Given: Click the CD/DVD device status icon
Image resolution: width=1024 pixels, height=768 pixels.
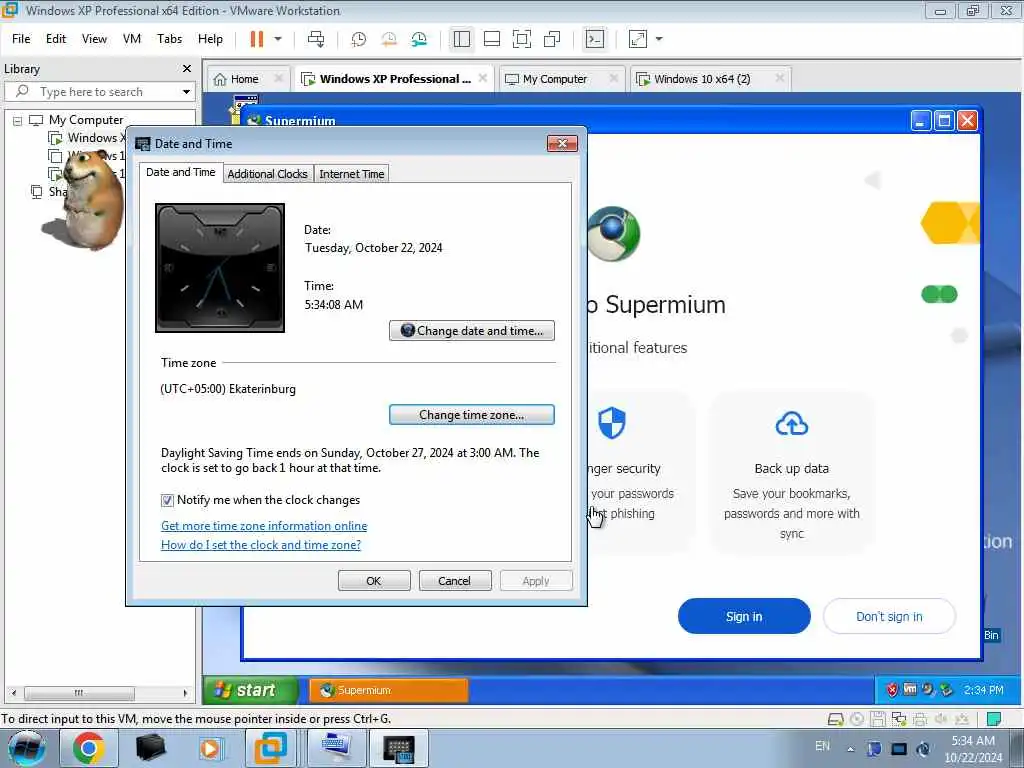Looking at the screenshot, I should 857,719.
